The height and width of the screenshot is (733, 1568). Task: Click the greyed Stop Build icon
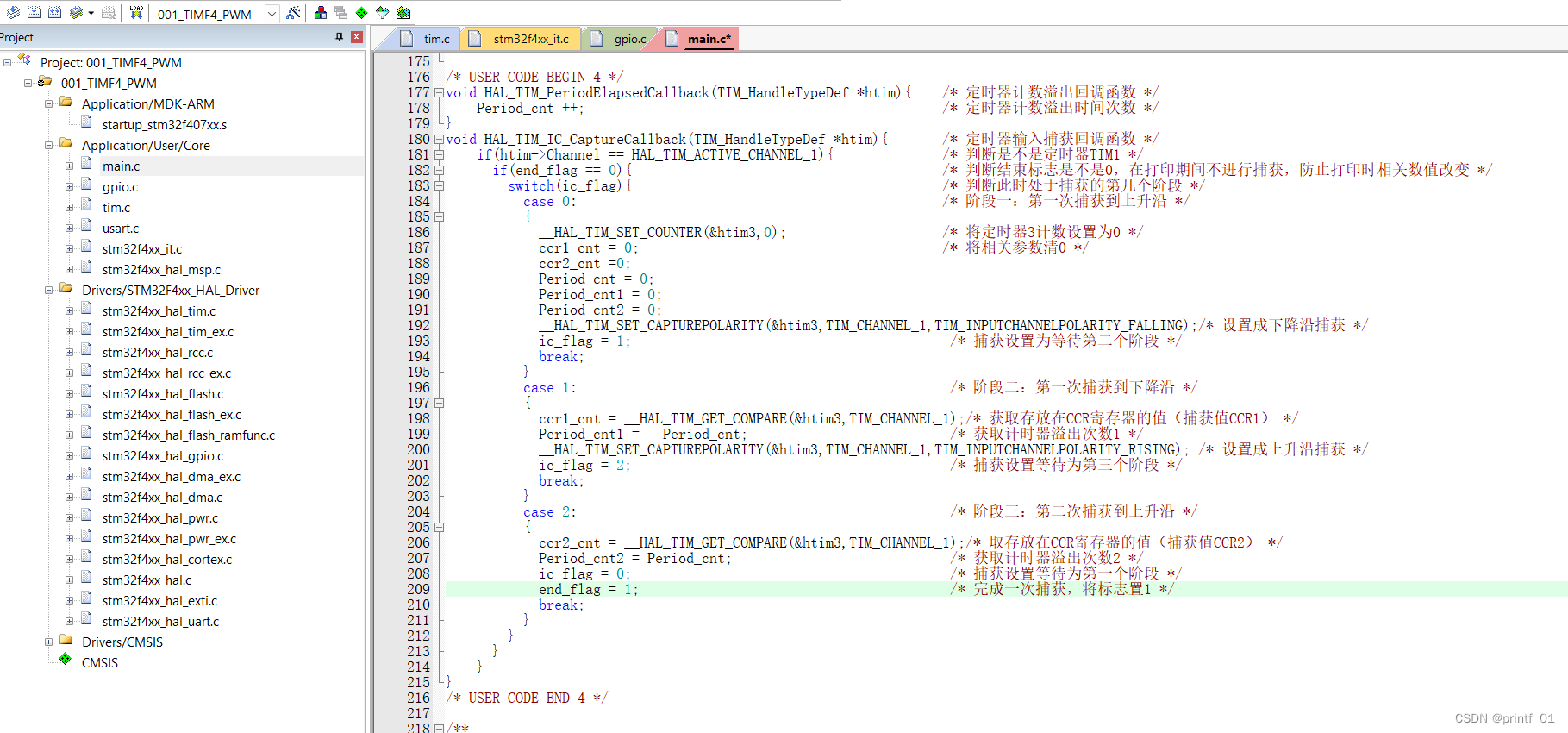(x=109, y=12)
